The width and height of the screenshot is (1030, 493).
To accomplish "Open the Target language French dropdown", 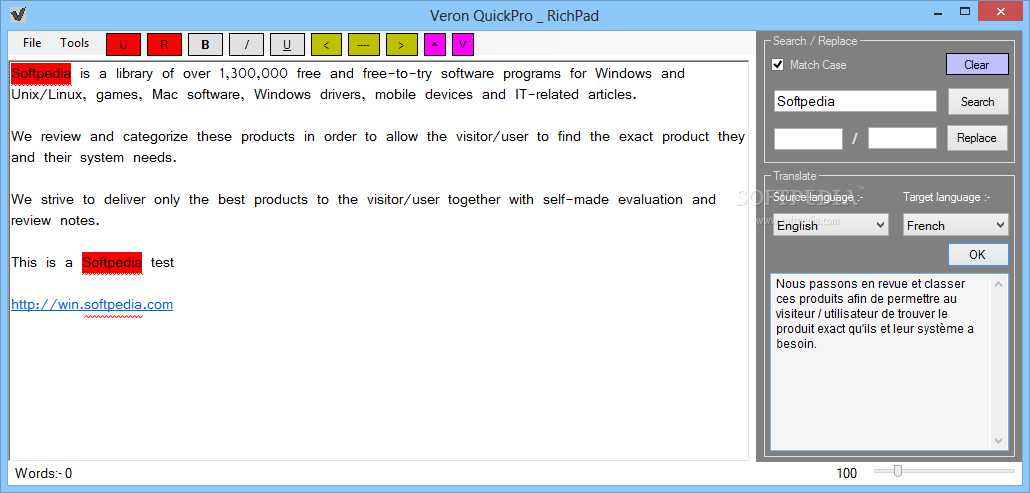I will tap(955, 225).
